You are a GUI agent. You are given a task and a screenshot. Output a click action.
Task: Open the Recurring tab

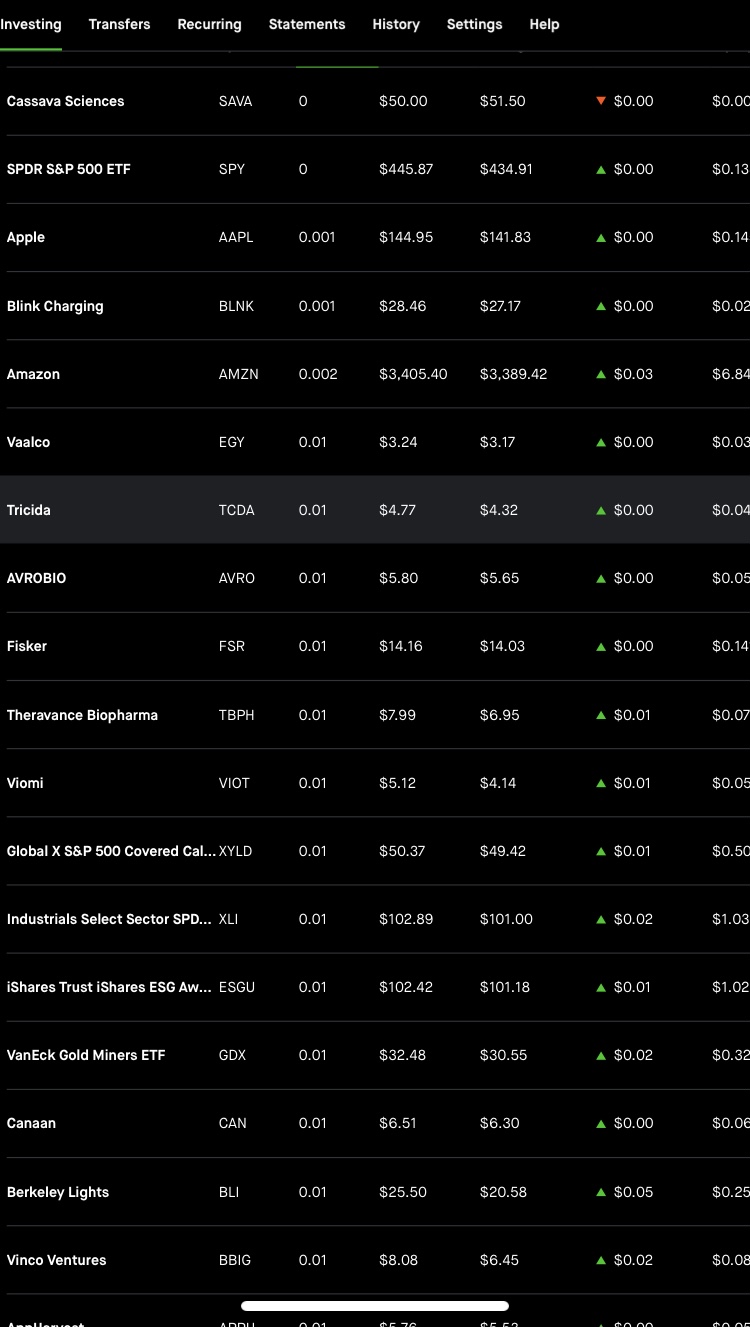coord(209,24)
